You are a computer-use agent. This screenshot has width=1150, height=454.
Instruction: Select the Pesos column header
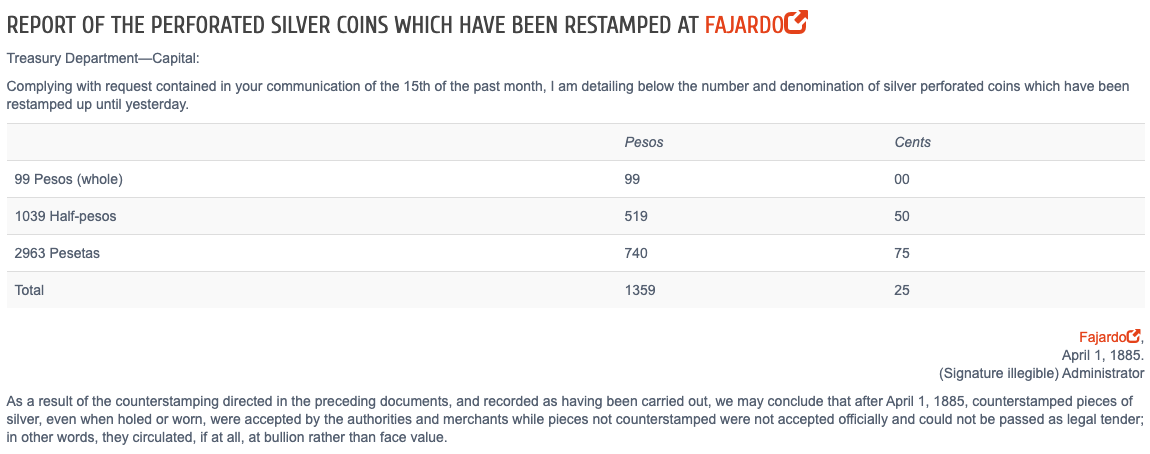pos(644,142)
